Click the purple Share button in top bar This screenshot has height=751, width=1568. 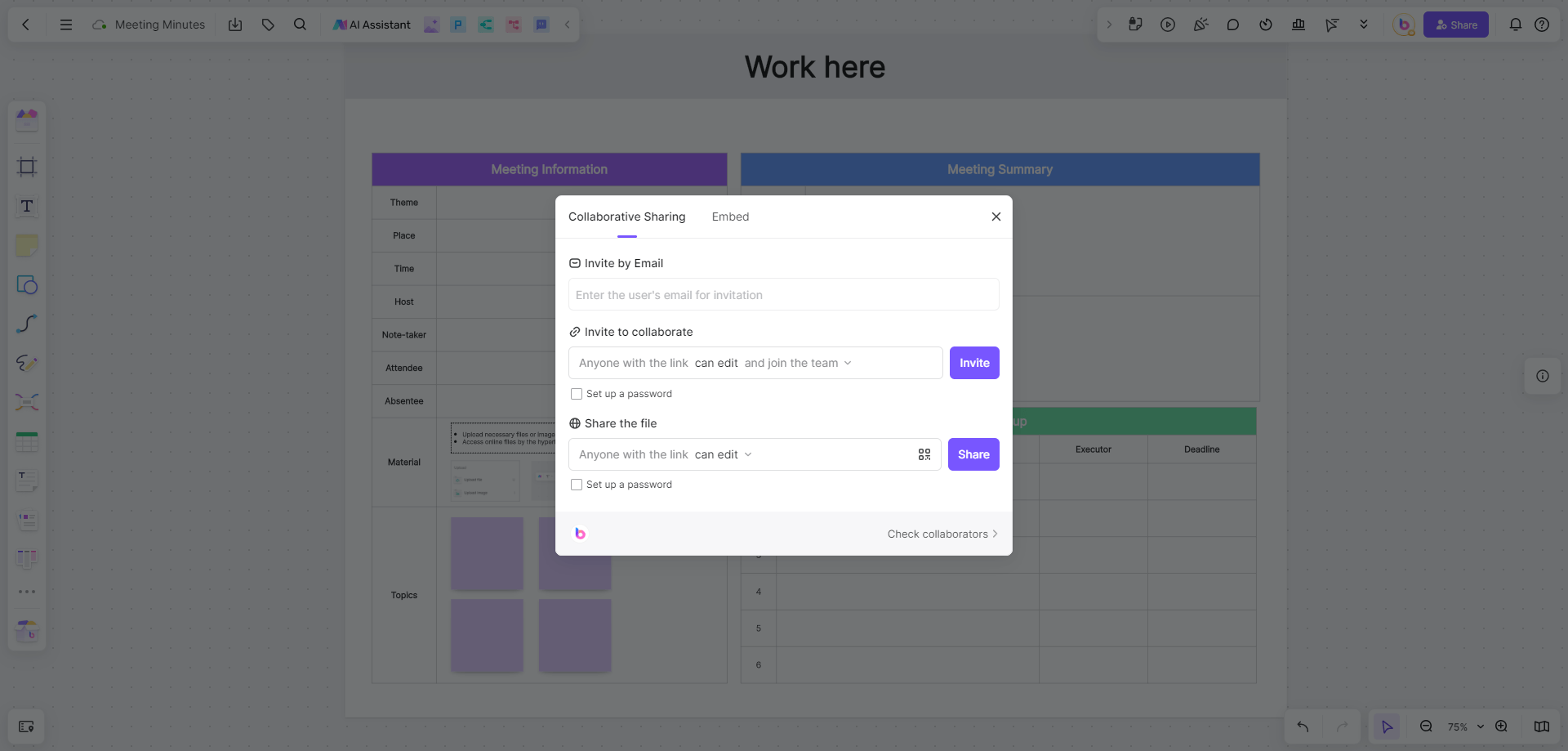1456,25
